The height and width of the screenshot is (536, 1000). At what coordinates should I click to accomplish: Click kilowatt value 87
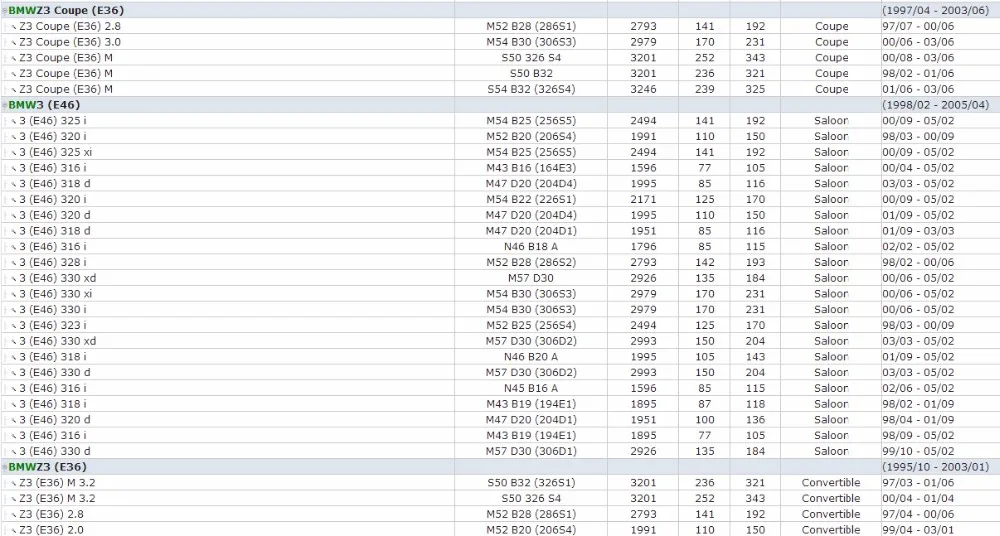[705, 404]
